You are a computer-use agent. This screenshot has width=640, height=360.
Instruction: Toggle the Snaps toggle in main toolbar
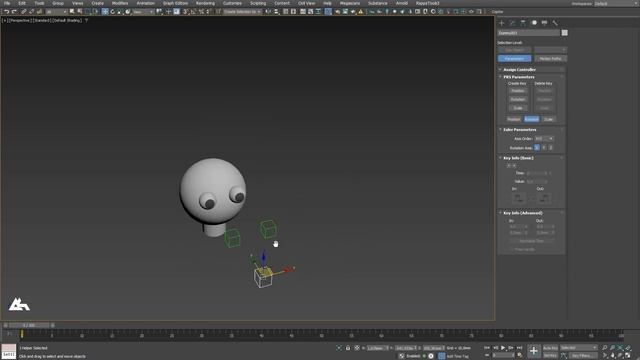[x=185, y=12]
